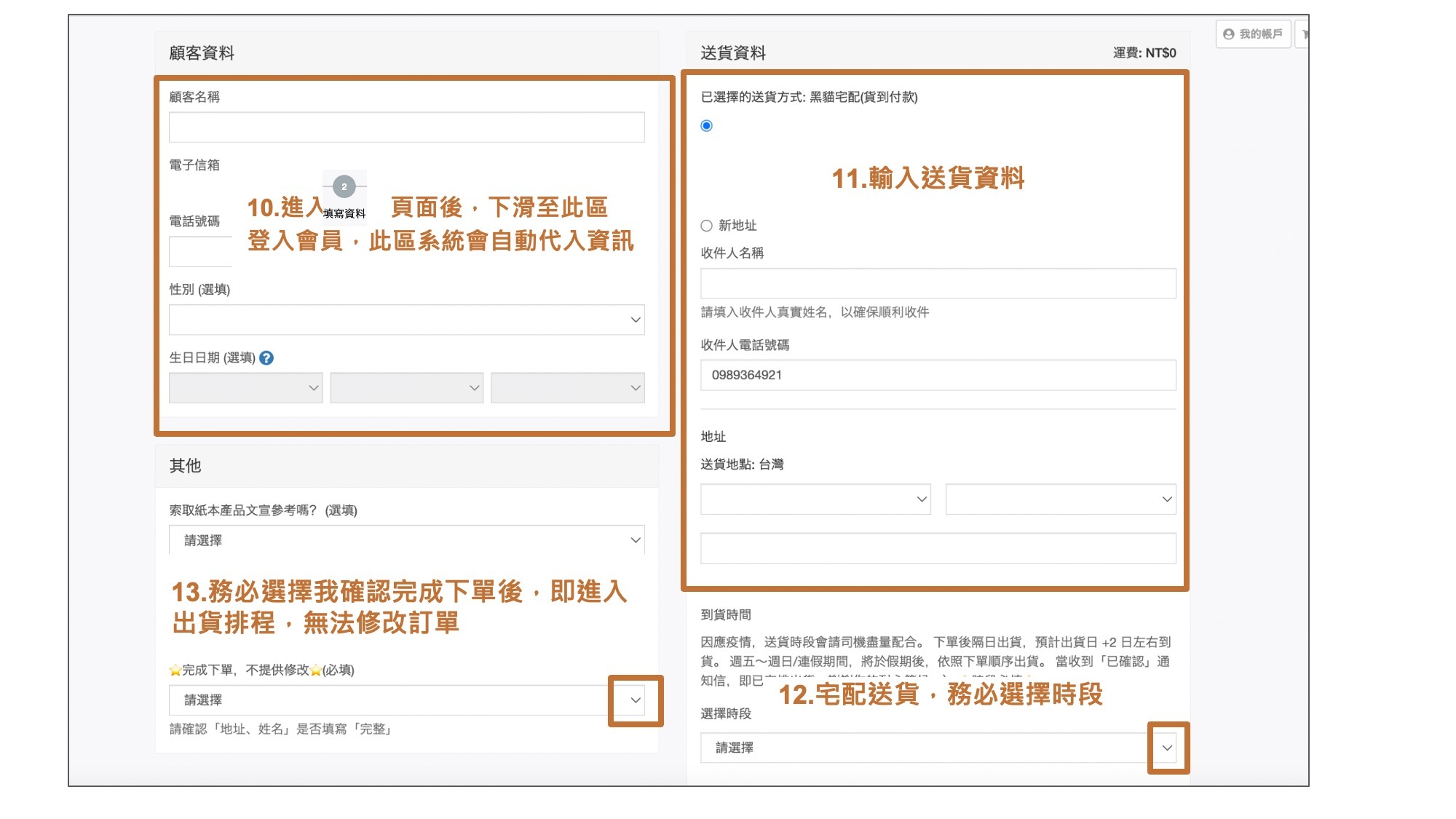Open the middle birthday date dropdown

[x=407, y=388]
